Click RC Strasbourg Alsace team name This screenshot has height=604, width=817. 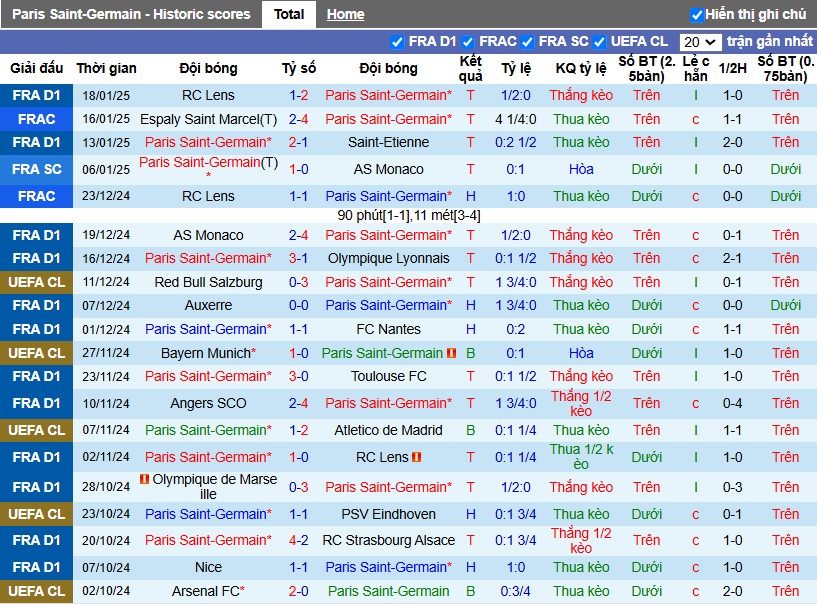(388, 540)
